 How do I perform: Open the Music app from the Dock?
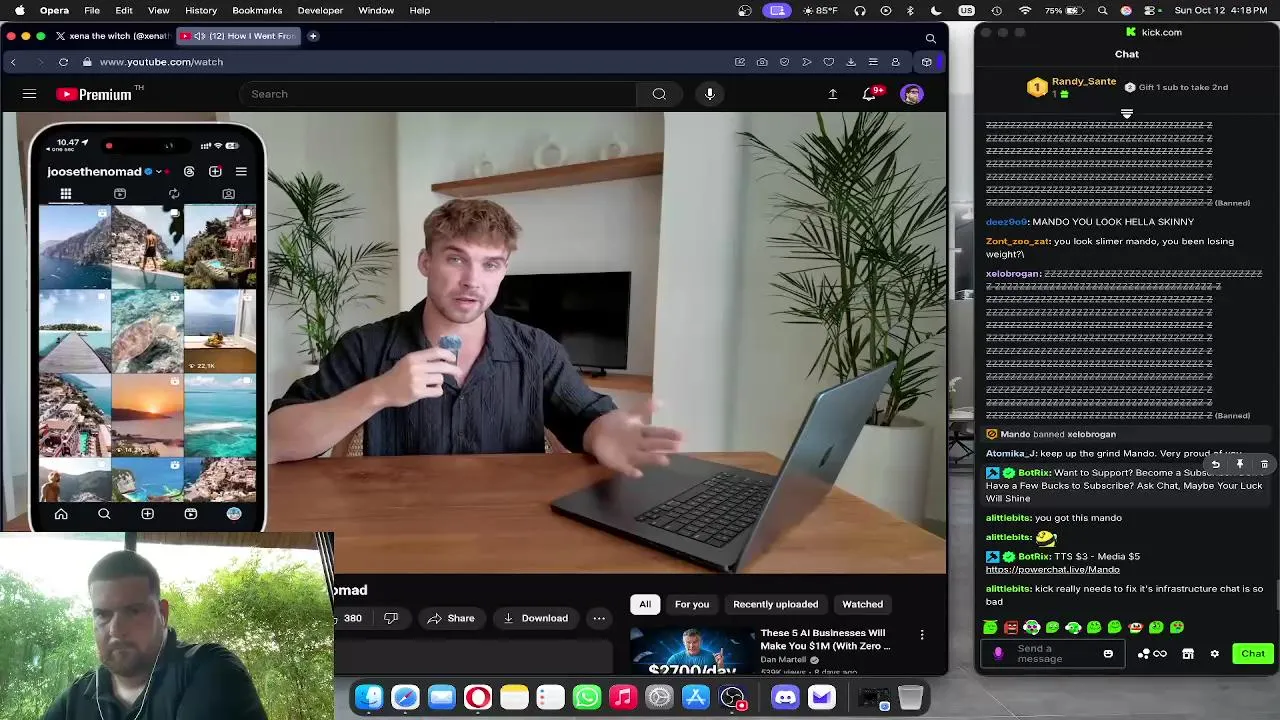point(623,697)
